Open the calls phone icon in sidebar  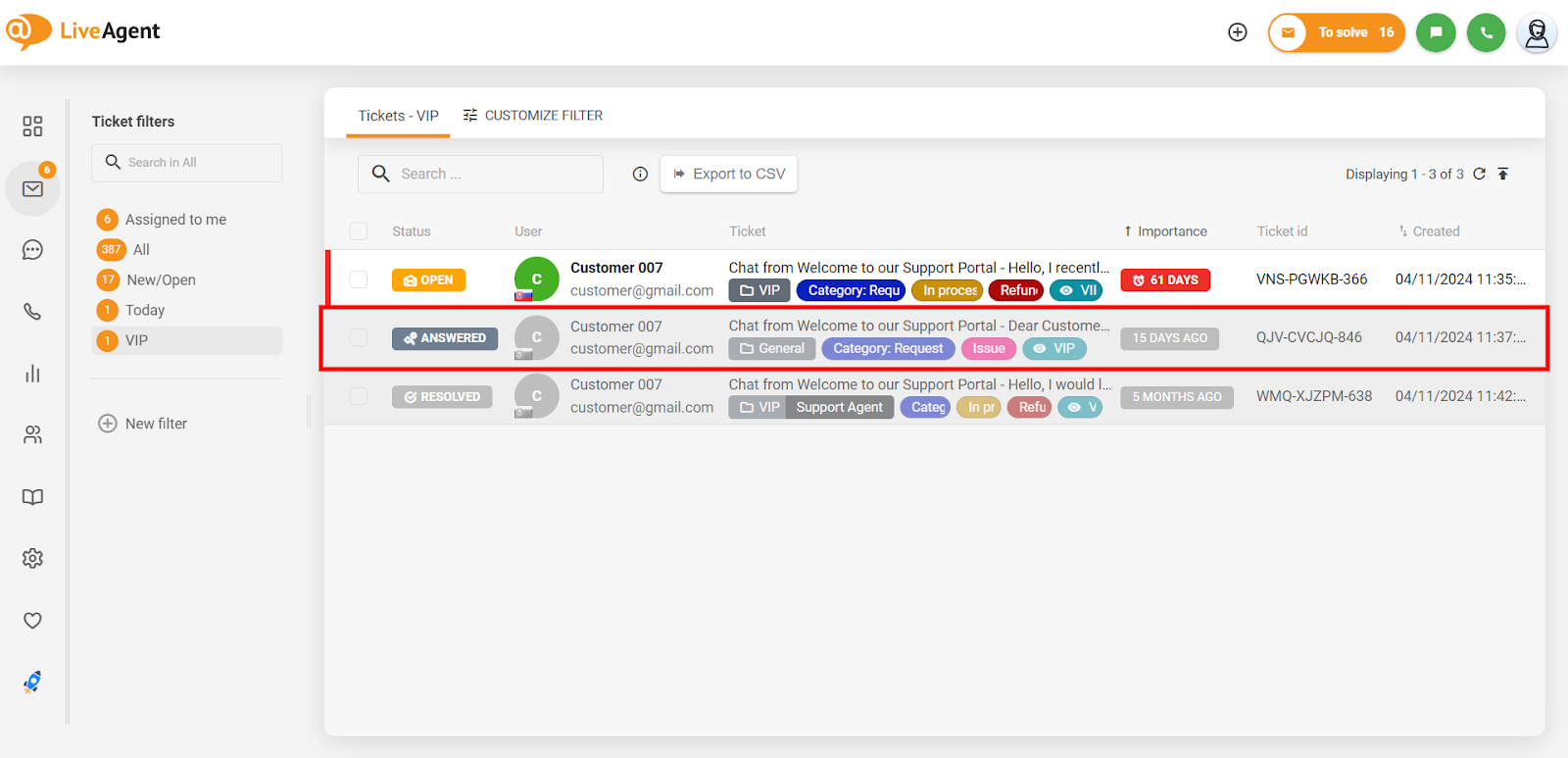coord(32,312)
